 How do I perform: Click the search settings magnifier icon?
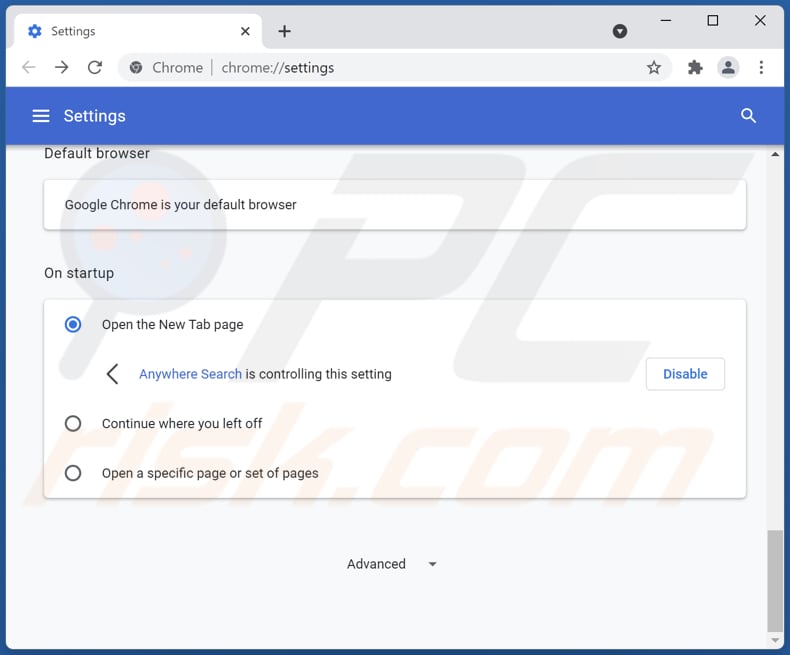click(748, 116)
